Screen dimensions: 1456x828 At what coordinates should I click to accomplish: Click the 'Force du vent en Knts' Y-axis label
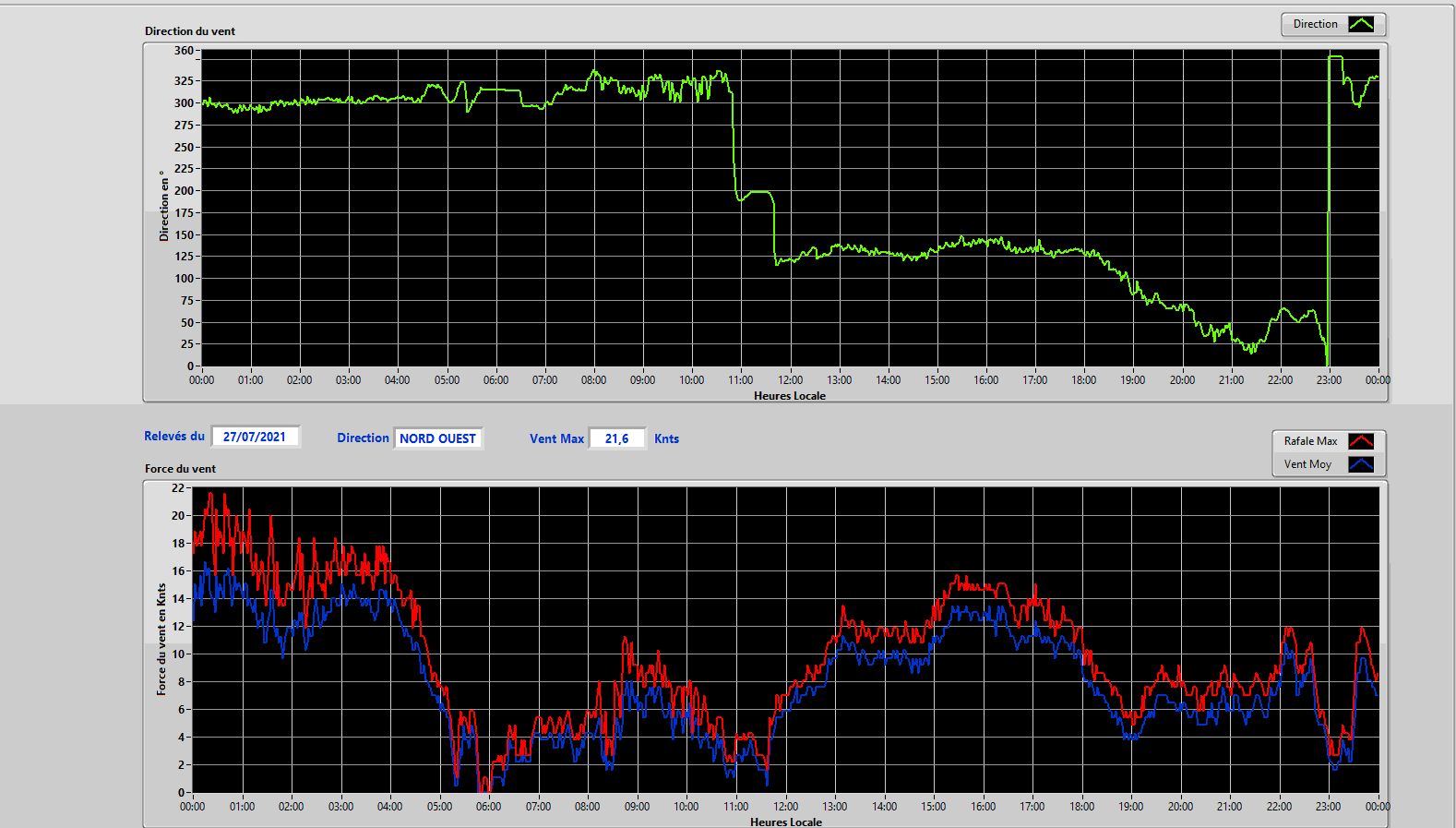pos(161,639)
